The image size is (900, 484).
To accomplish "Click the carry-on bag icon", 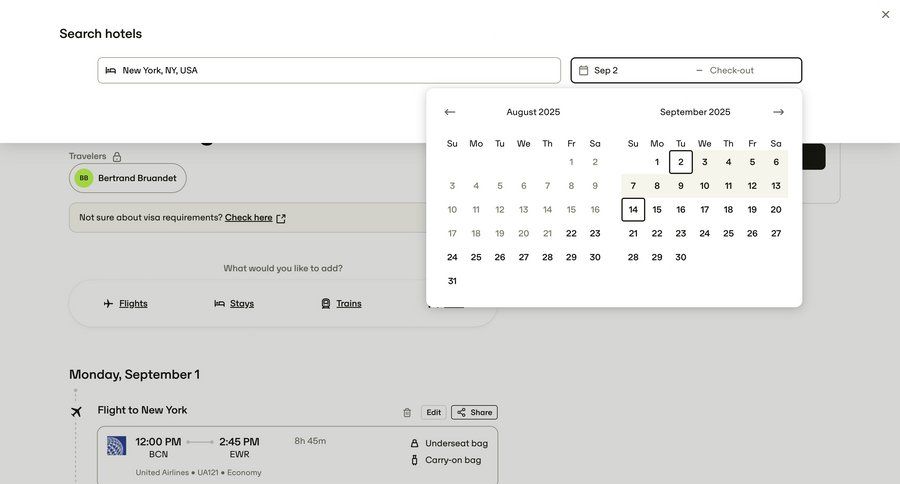I will (x=414, y=460).
